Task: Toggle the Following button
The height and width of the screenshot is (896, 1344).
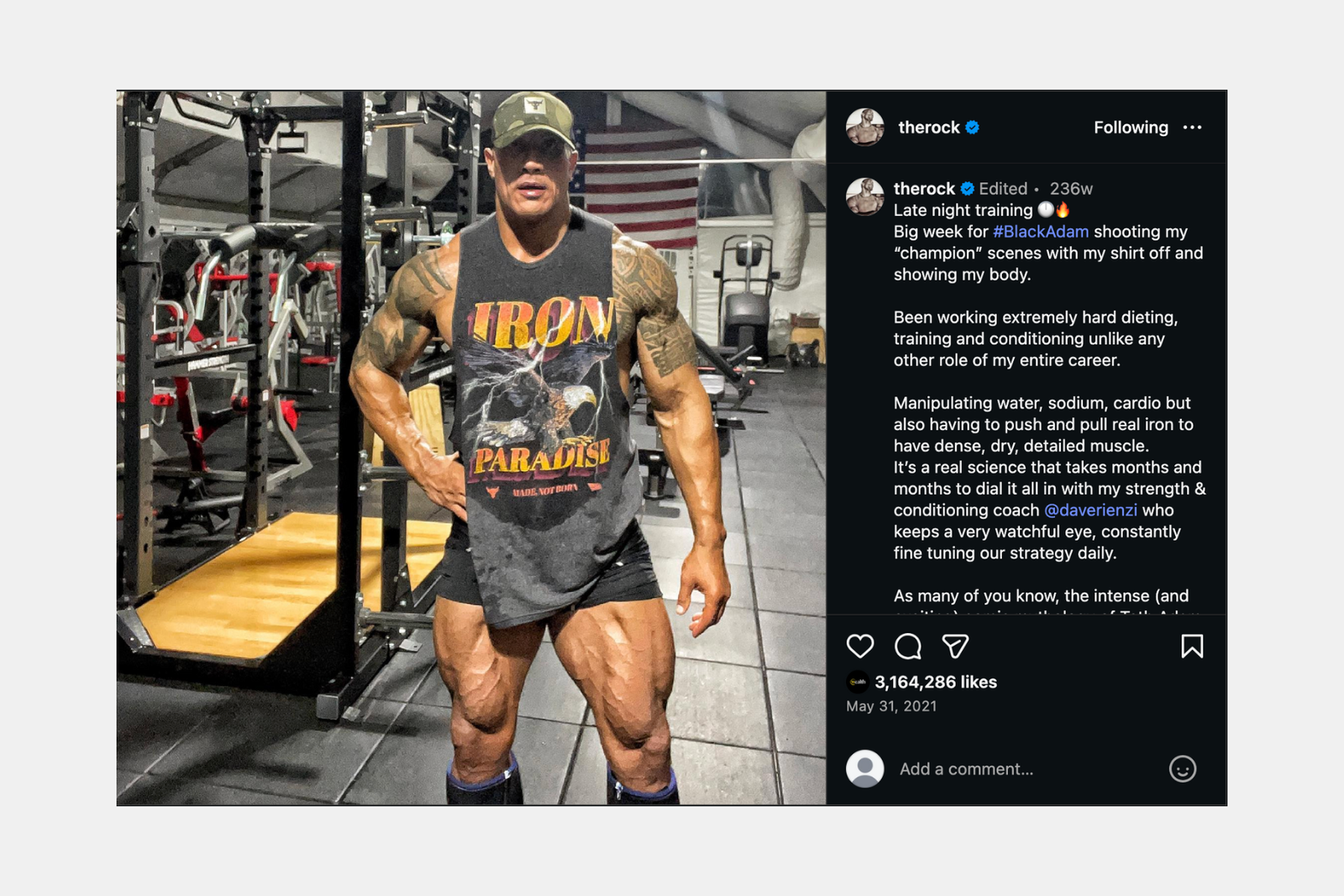Action: pyautogui.click(x=1131, y=128)
